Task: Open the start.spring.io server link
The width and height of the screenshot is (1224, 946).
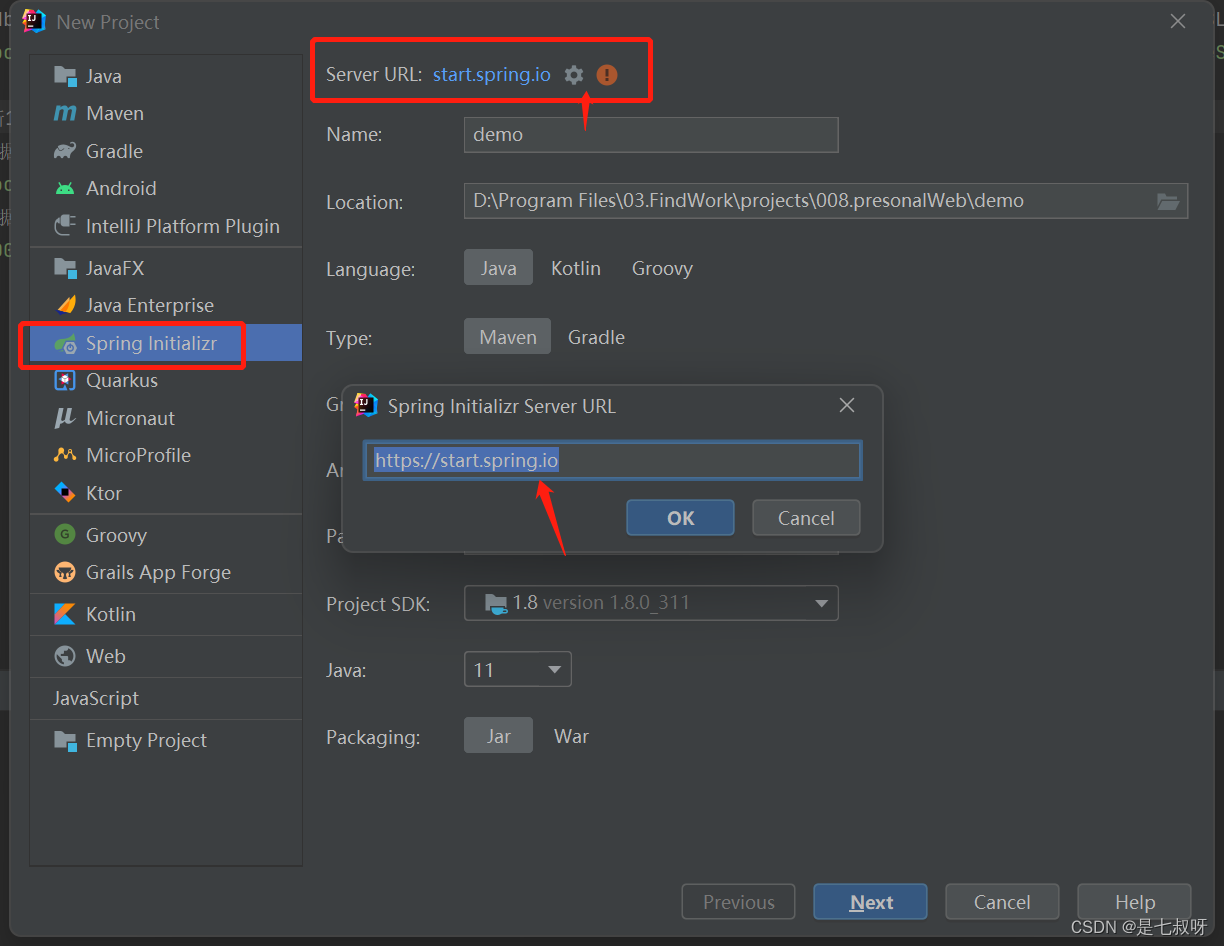Action: 492,75
